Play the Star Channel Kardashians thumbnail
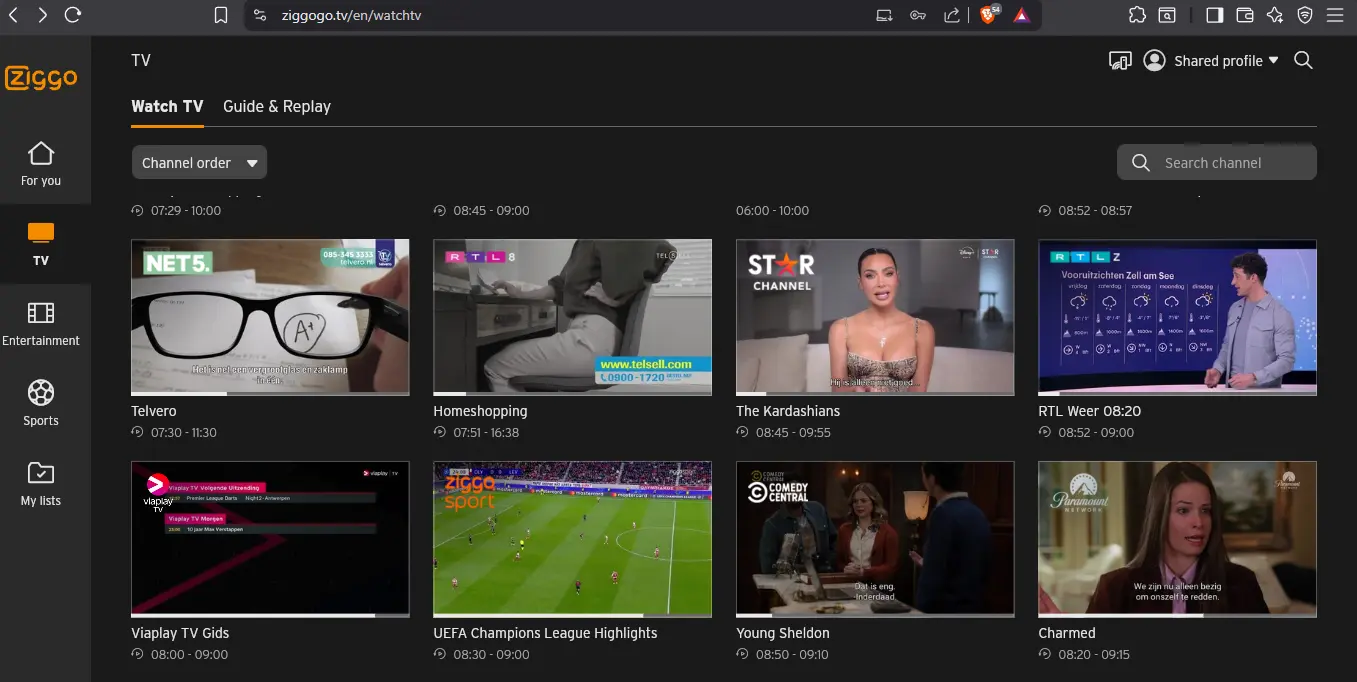Image resolution: width=1357 pixels, height=682 pixels. (875, 317)
